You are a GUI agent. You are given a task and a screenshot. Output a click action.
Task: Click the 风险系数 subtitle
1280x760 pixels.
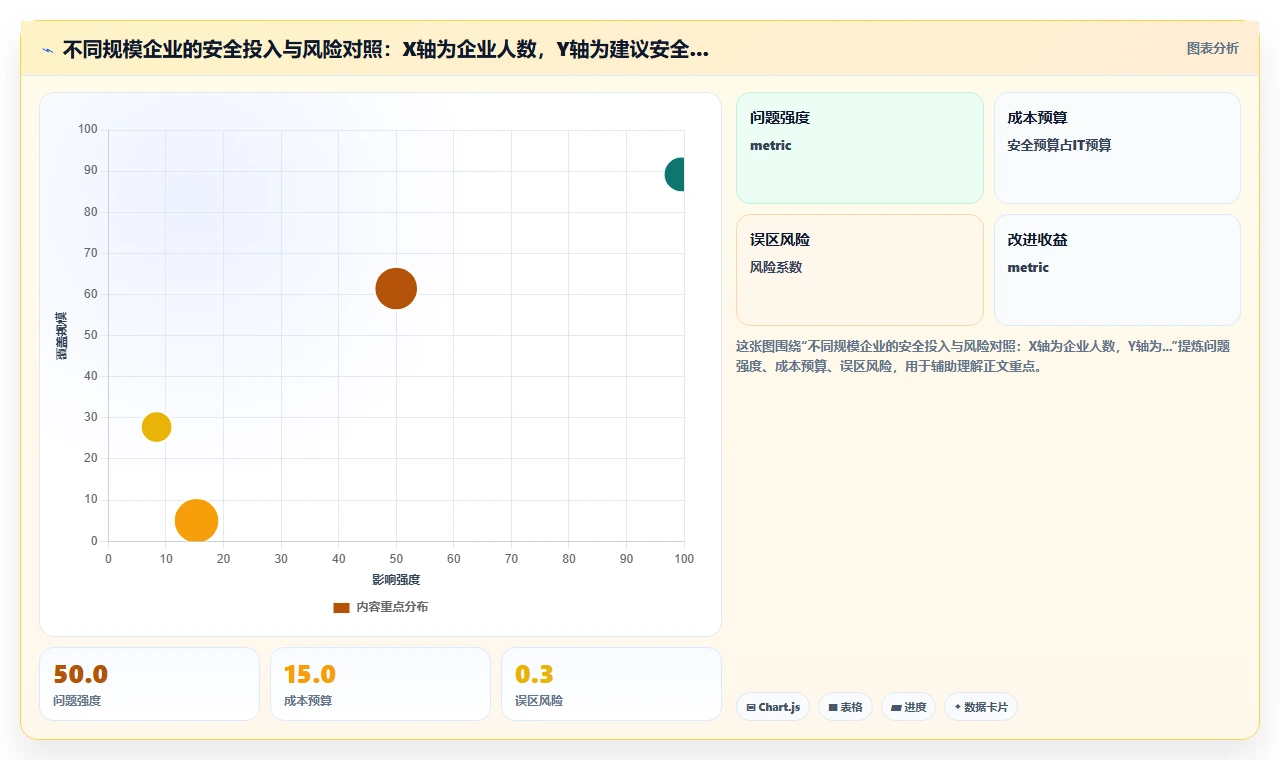click(x=776, y=267)
